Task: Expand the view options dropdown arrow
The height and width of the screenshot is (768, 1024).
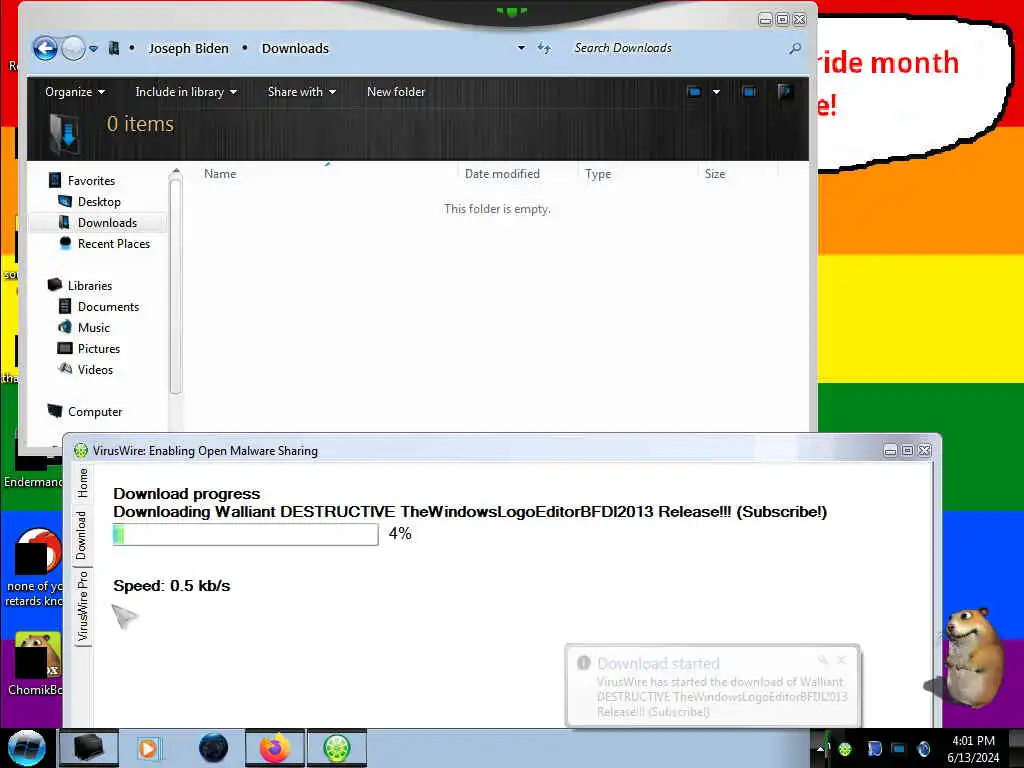Action: 716,92
